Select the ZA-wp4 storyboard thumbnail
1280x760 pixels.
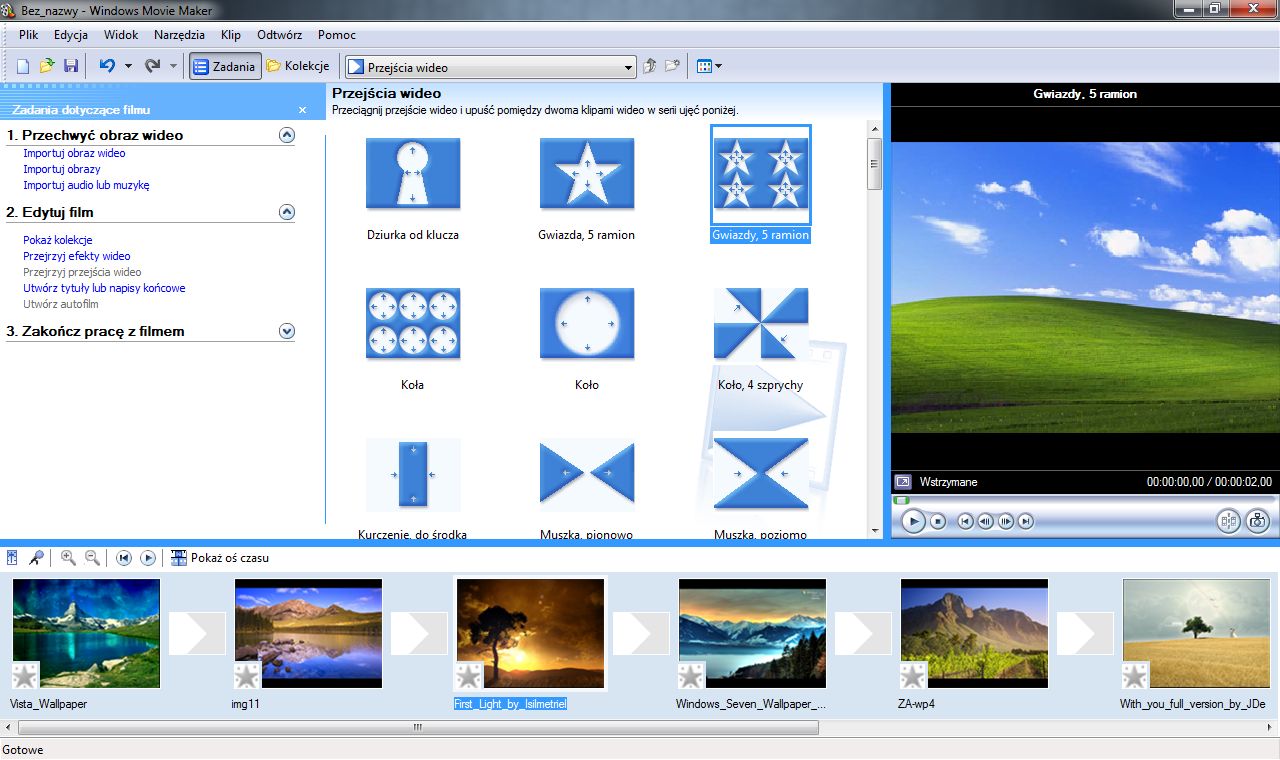(975, 633)
